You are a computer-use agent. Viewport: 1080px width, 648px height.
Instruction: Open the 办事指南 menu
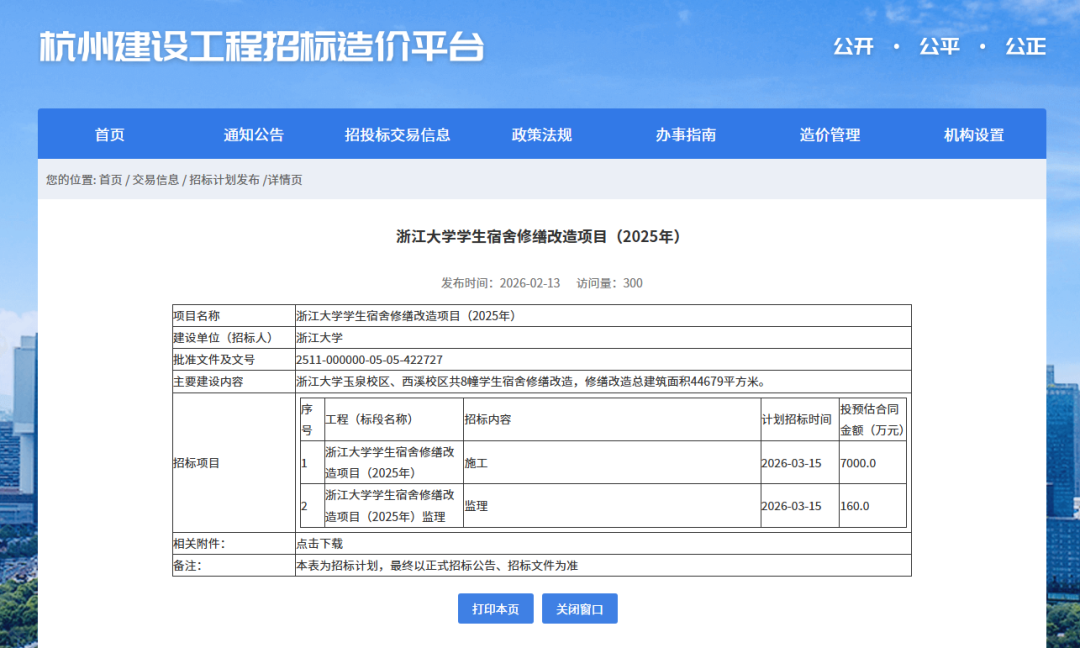click(x=689, y=135)
